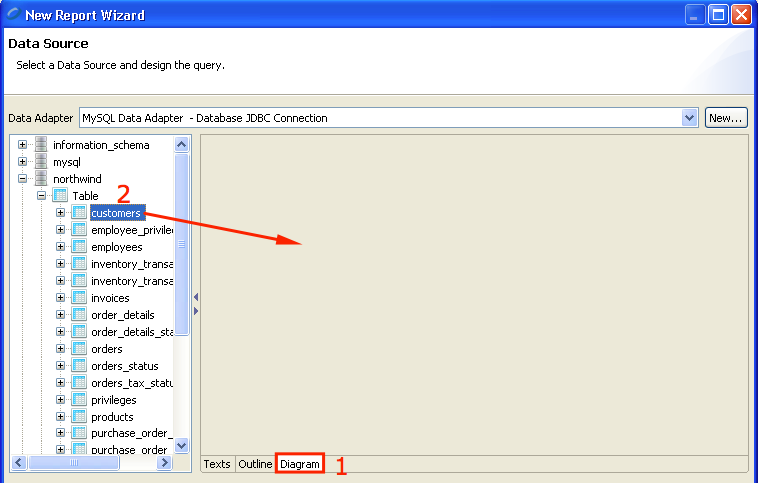Select the northwind database label
758x483 pixels.
tap(77, 179)
